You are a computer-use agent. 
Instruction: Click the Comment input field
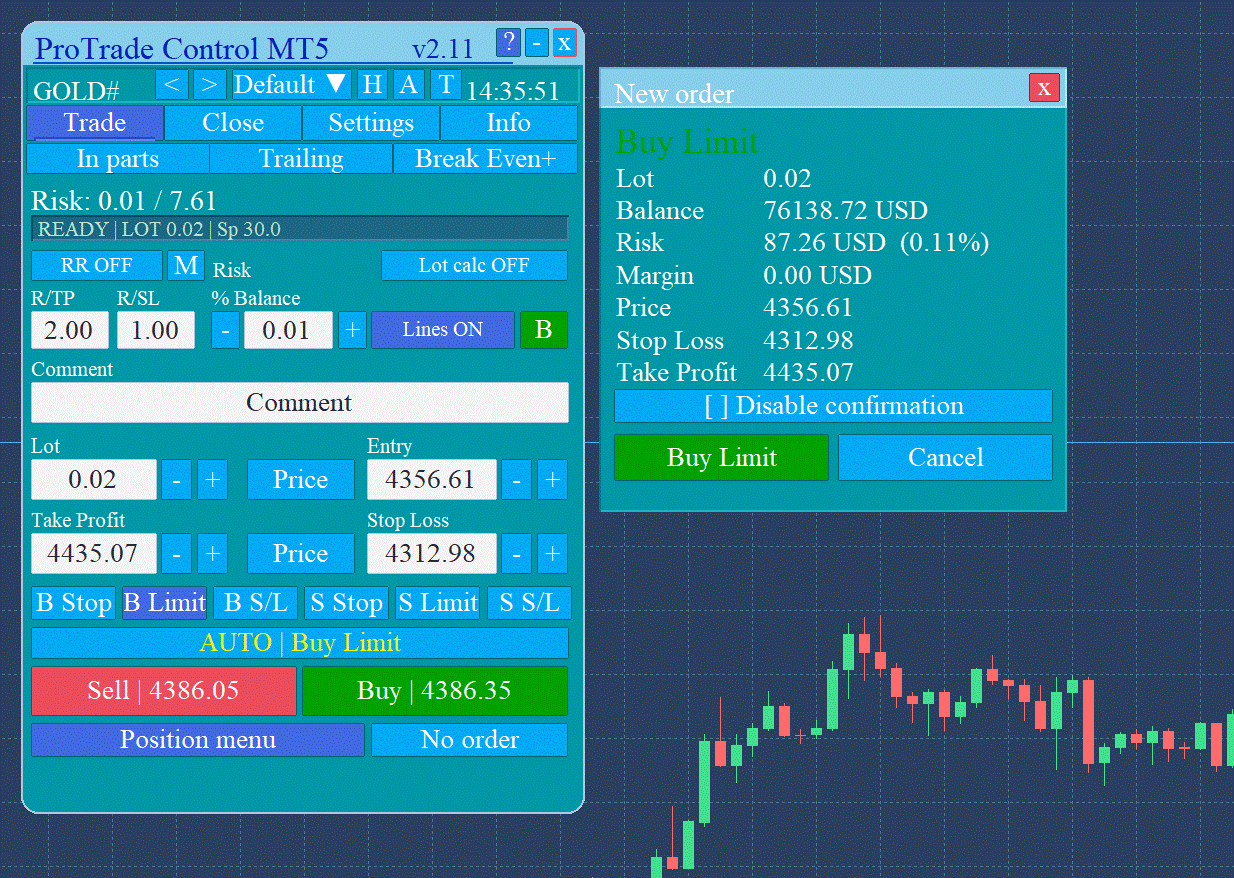pyautogui.click(x=300, y=403)
